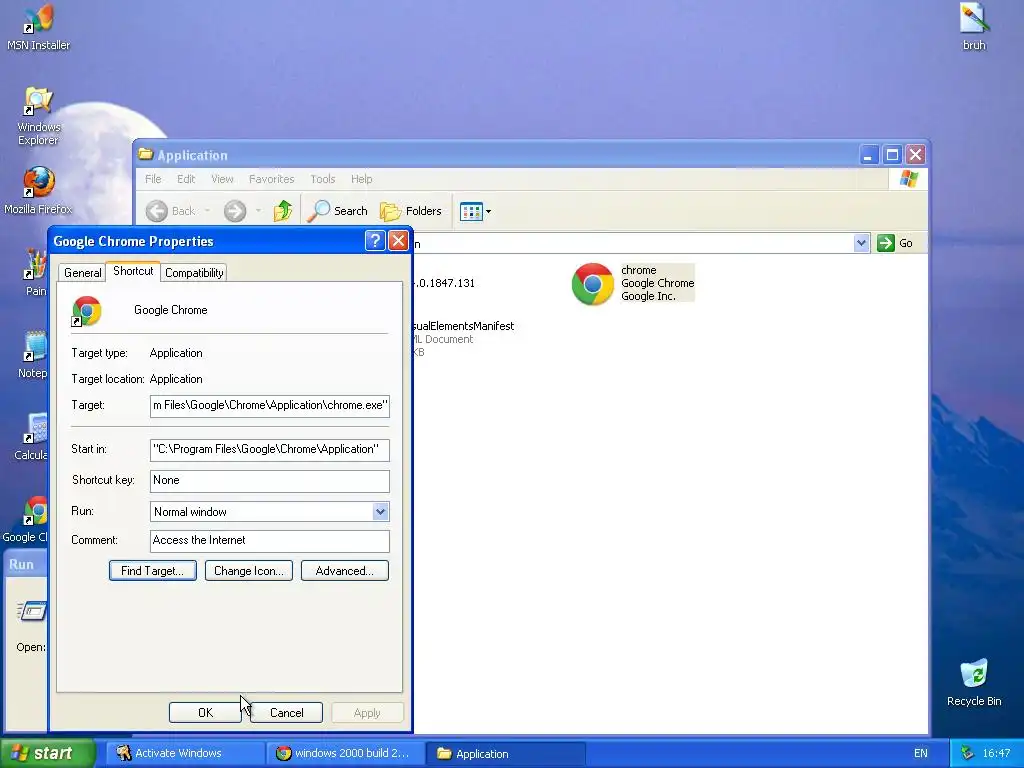The image size is (1024, 768).
Task: Switch to Activate Windows taskbar item
Action: tap(185, 753)
